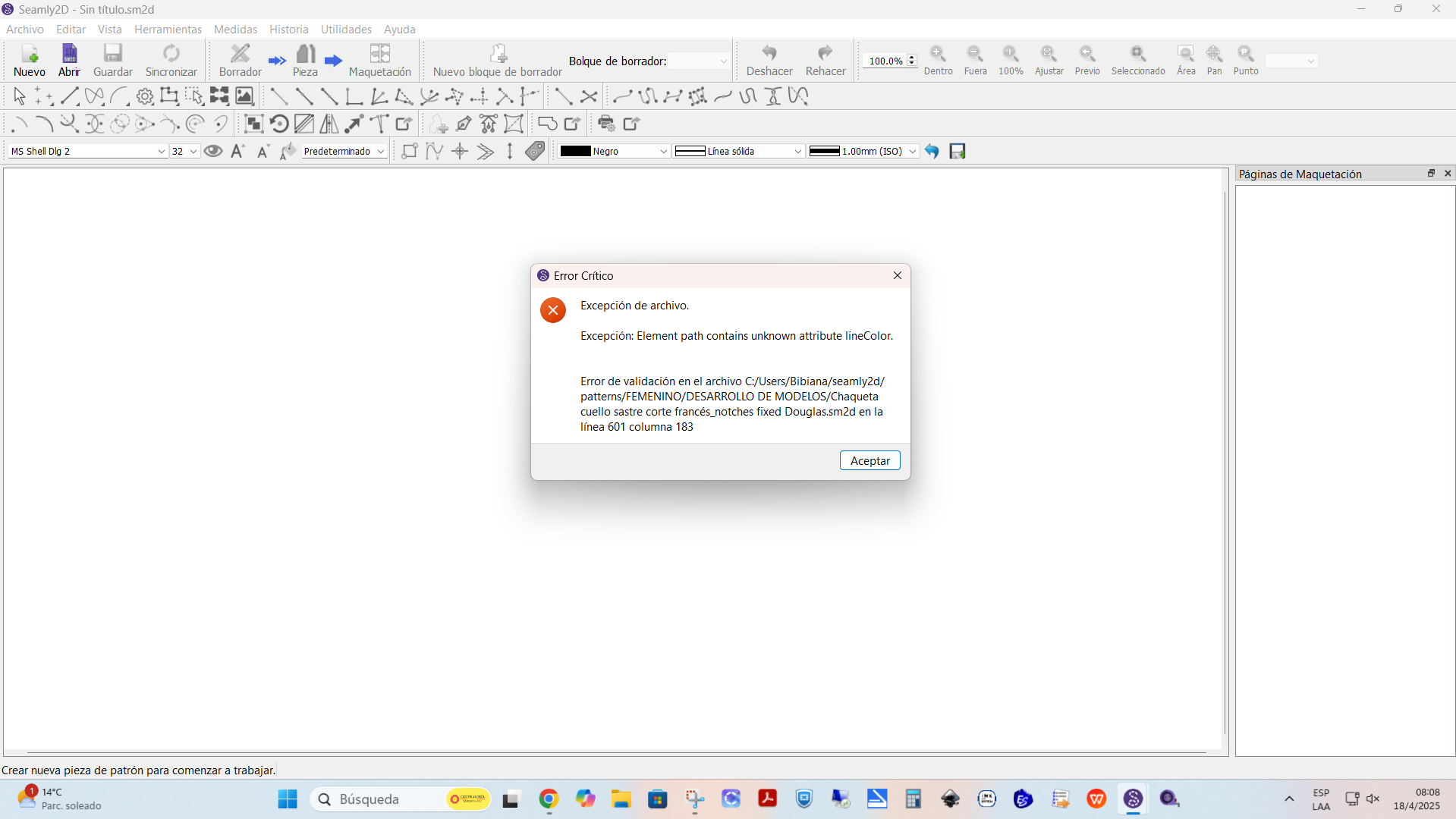Open the Ayuda menu
Screen dimensions: 1456x819
399,29
